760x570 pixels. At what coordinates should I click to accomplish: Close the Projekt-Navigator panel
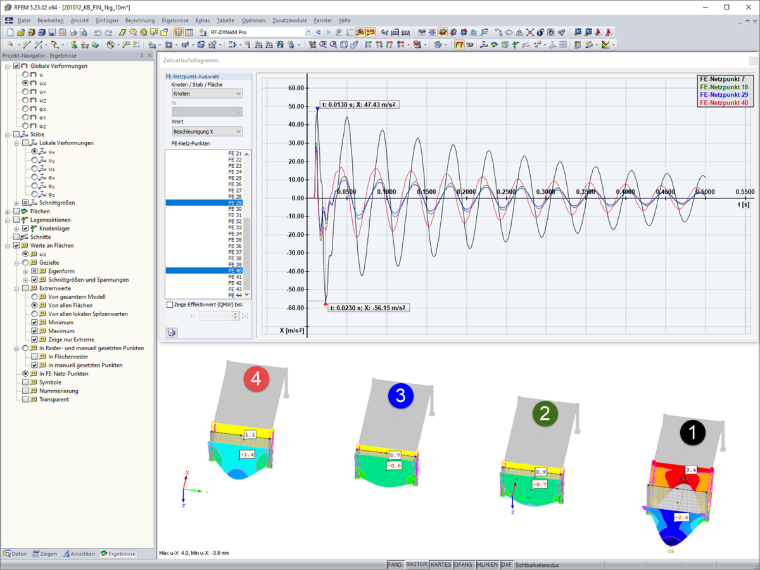[x=149, y=56]
